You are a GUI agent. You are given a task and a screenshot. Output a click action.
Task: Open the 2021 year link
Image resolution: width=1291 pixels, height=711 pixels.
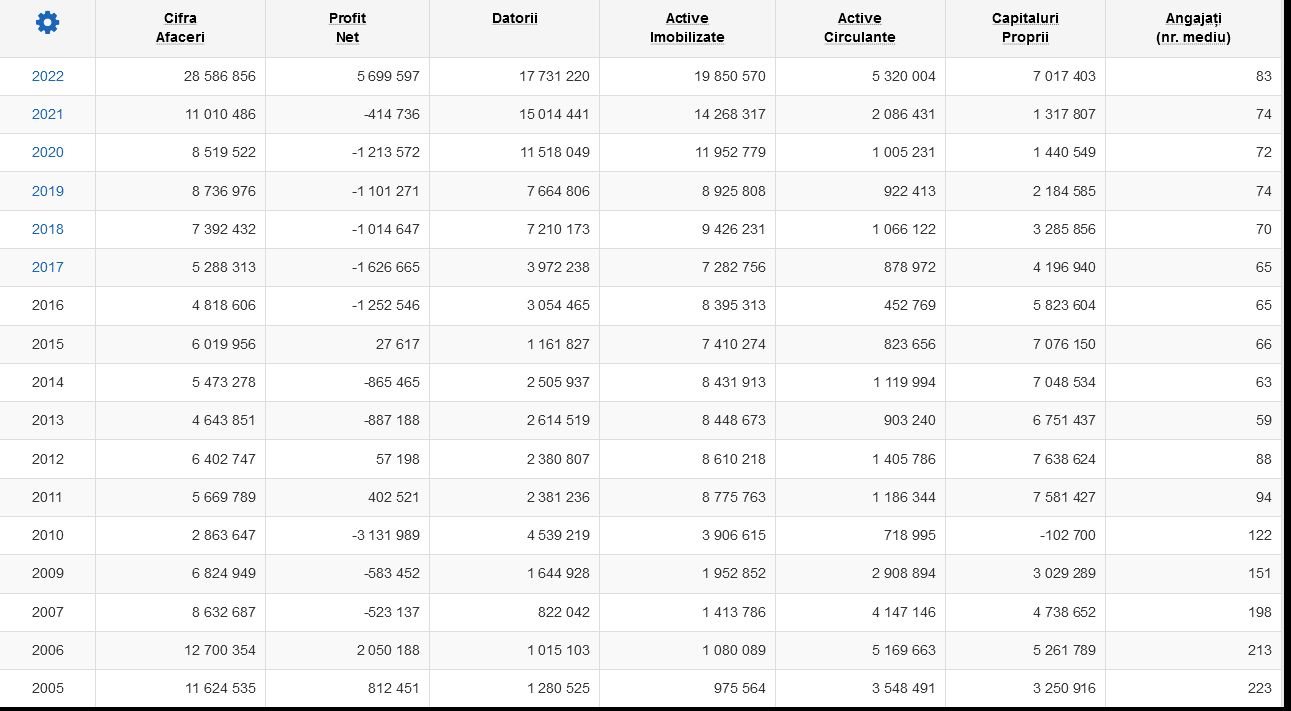pos(47,114)
